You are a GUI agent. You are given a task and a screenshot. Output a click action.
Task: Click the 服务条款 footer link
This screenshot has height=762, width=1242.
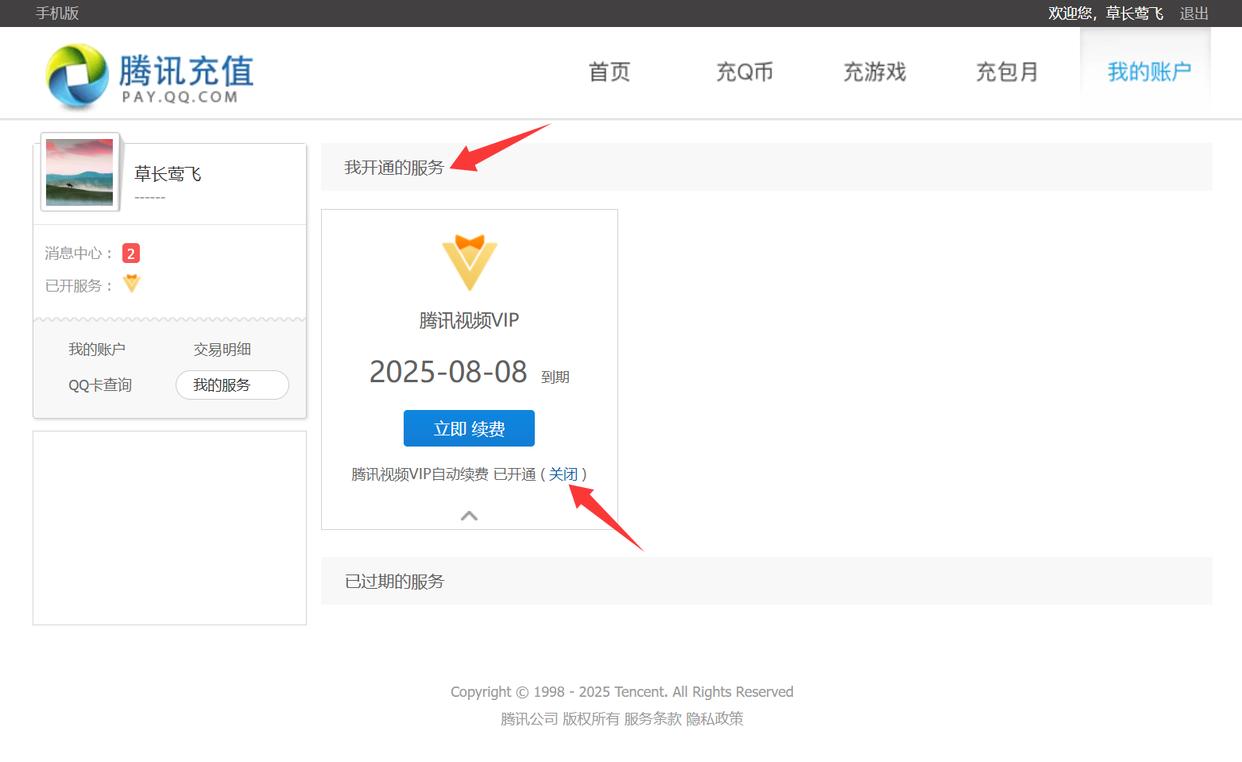tap(653, 718)
